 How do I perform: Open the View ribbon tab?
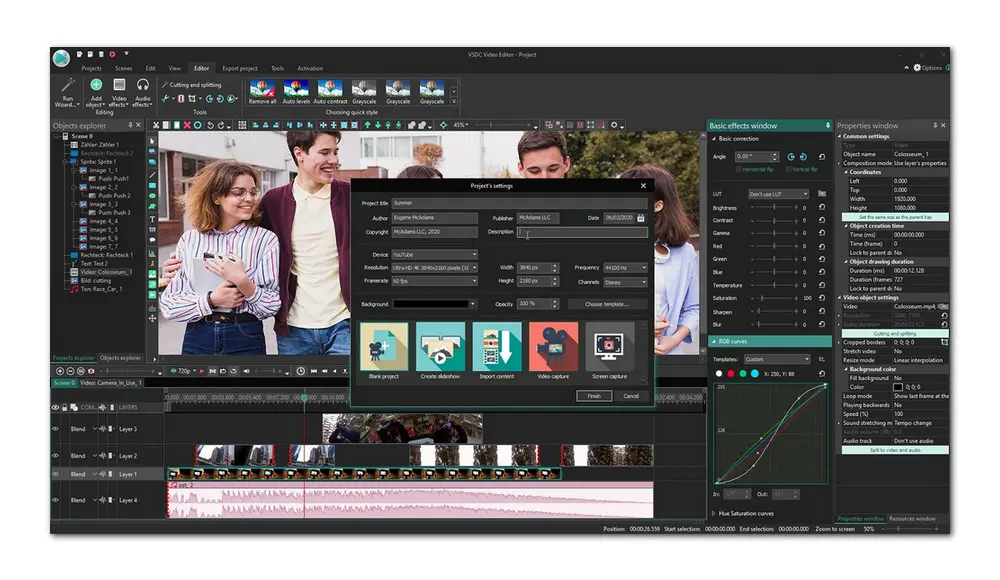(x=174, y=68)
